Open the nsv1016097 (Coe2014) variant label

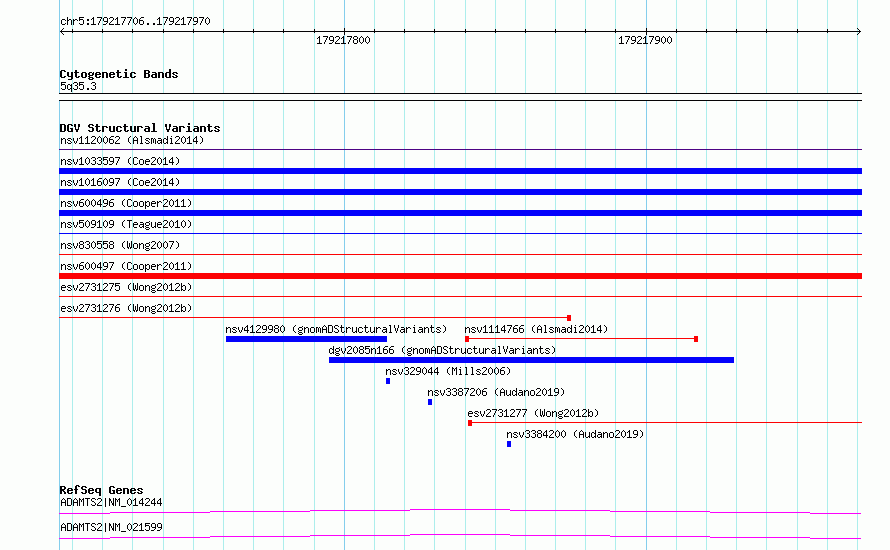pos(120,182)
